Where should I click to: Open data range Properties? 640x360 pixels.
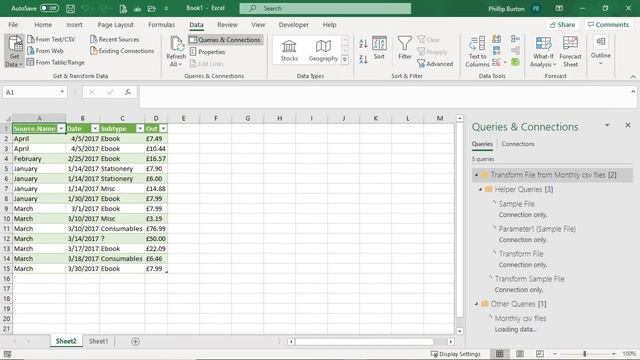(207, 52)
